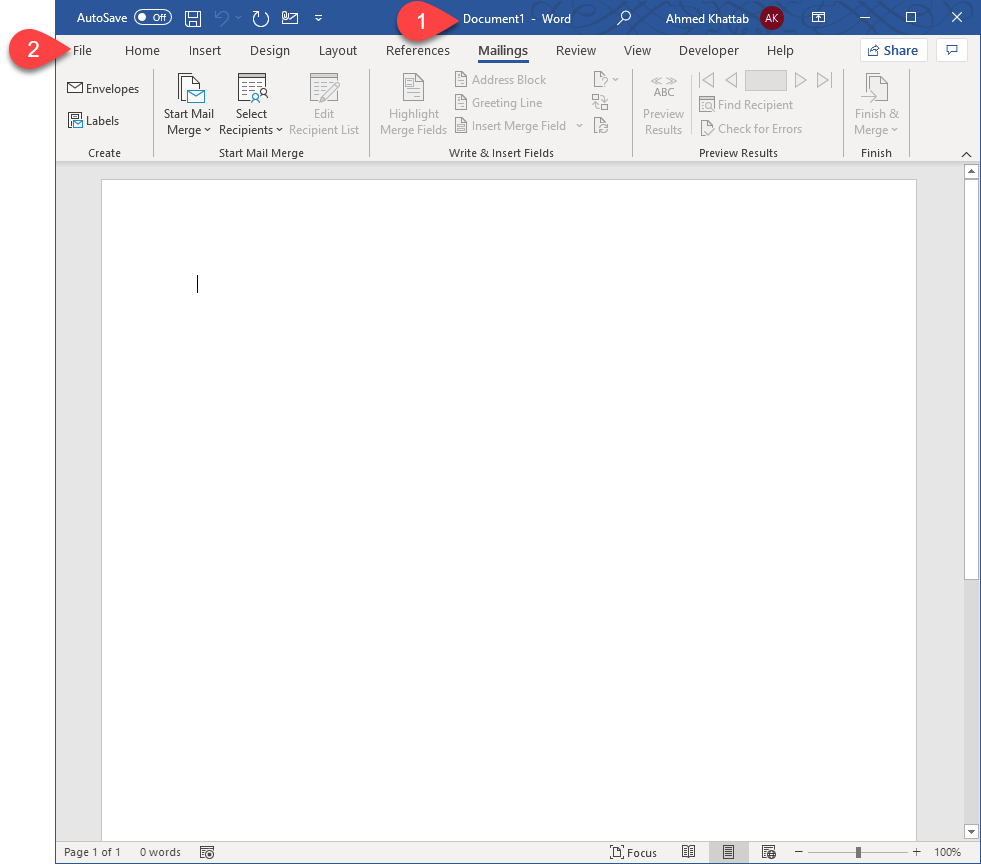Image resolution: width=981 pixels, height=864 pixels.
Task: Click the Match Fields icon
Action: (600, 102)
